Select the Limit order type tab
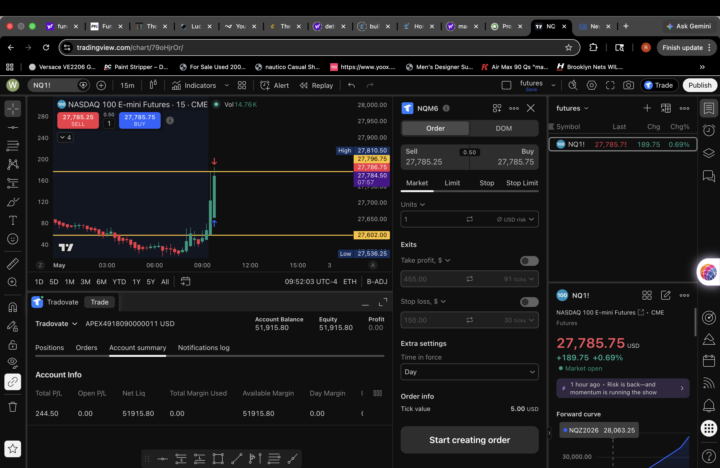The height and width of the screenshot is (468, 720). point(452,183)
